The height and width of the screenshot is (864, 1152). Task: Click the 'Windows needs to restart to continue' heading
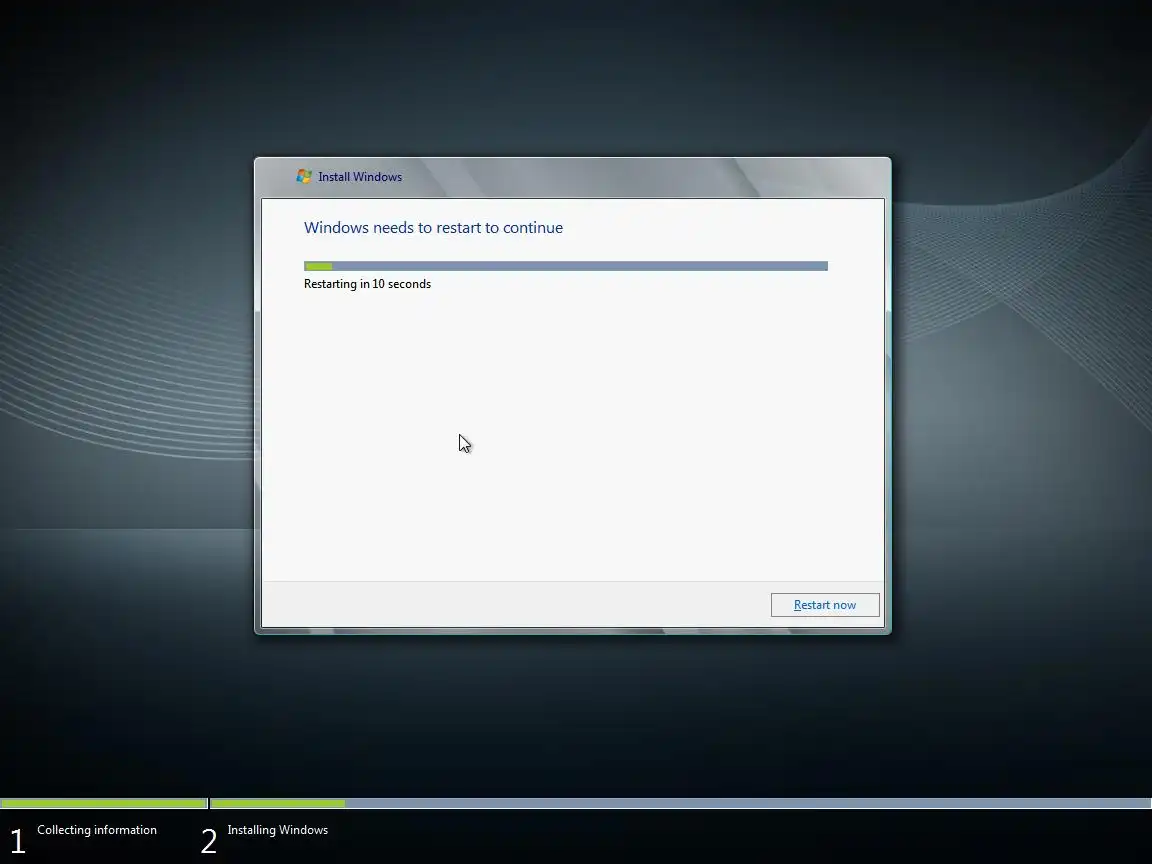pos(433,228)
